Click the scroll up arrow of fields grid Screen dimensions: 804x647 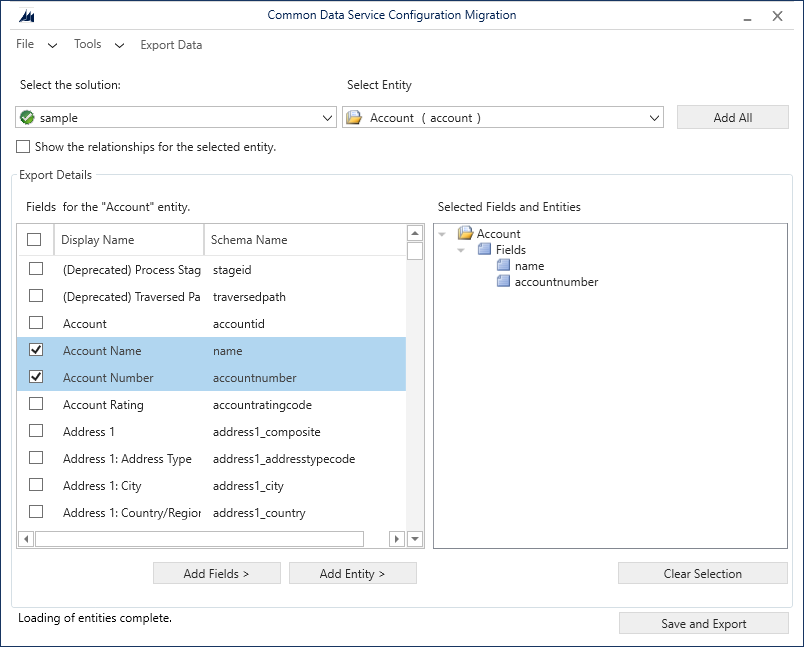(415, 233)
